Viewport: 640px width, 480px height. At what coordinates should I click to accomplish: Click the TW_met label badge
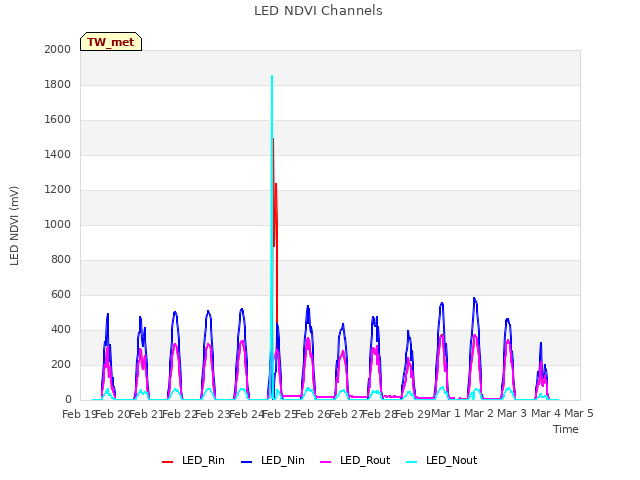coord(111,42)
